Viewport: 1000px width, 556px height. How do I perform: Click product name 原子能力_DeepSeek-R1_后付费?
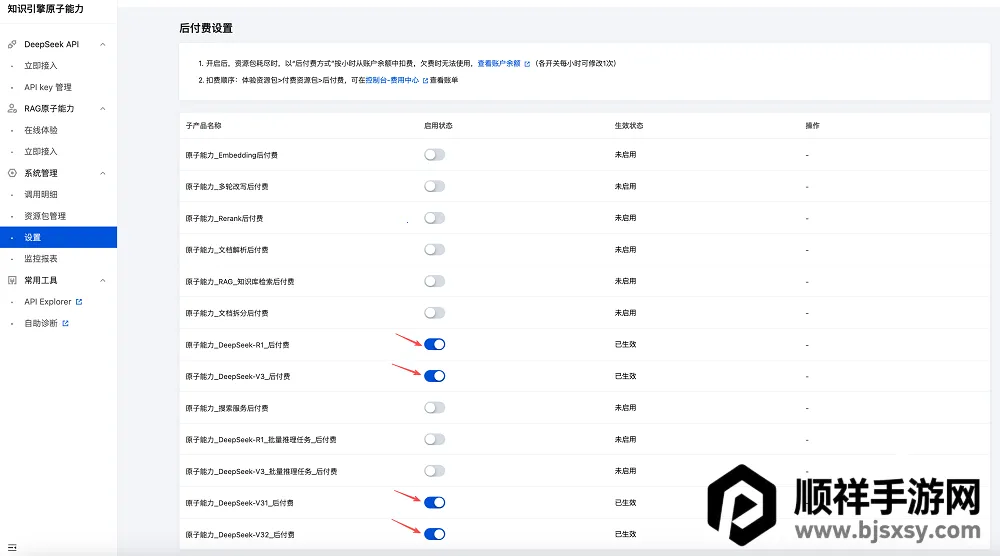tap(237, 345)
